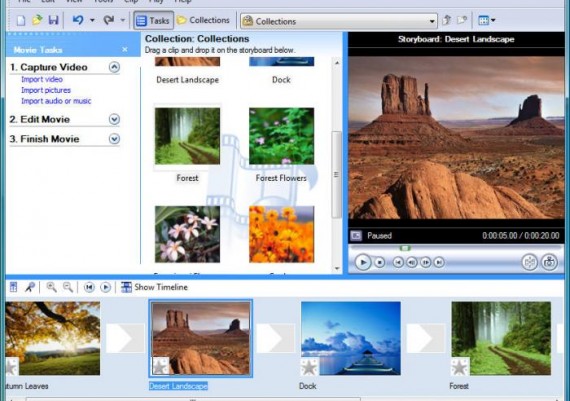
Task: Toggle the Tasks pane button
Action: pos(153,20)
